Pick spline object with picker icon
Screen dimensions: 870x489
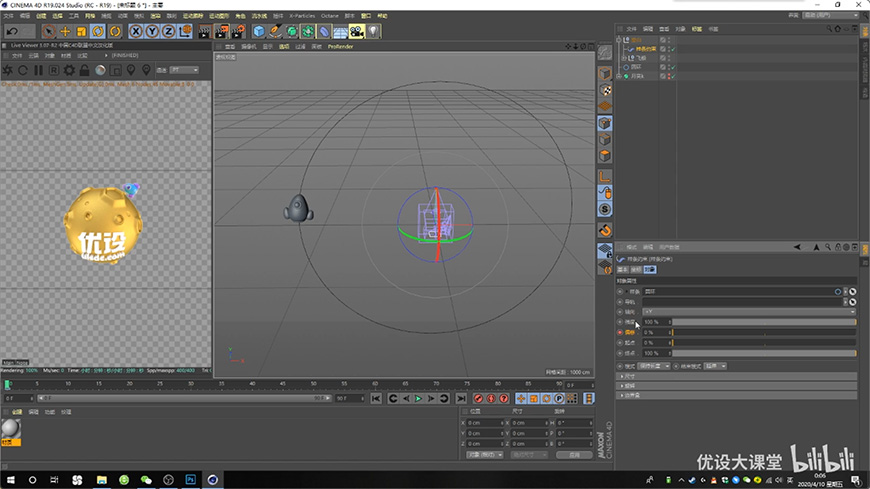pos(853,291)
